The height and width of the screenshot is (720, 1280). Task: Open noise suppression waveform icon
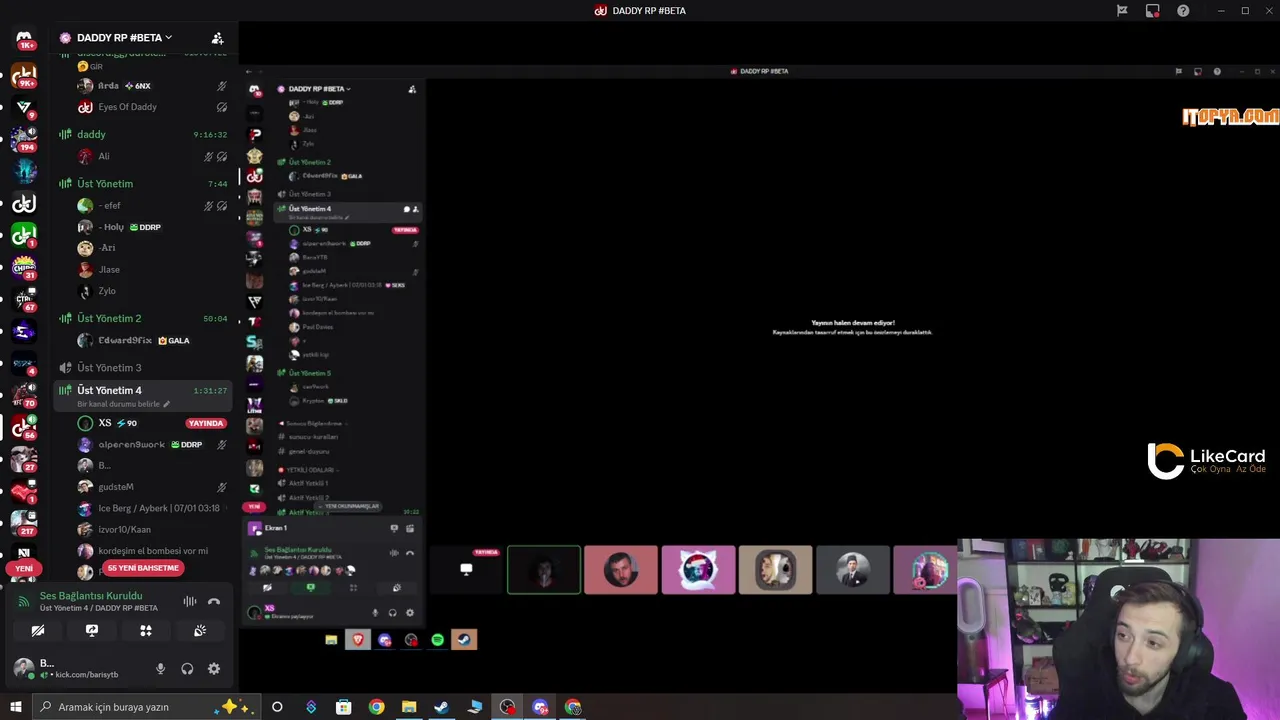(x=190, y=601)
